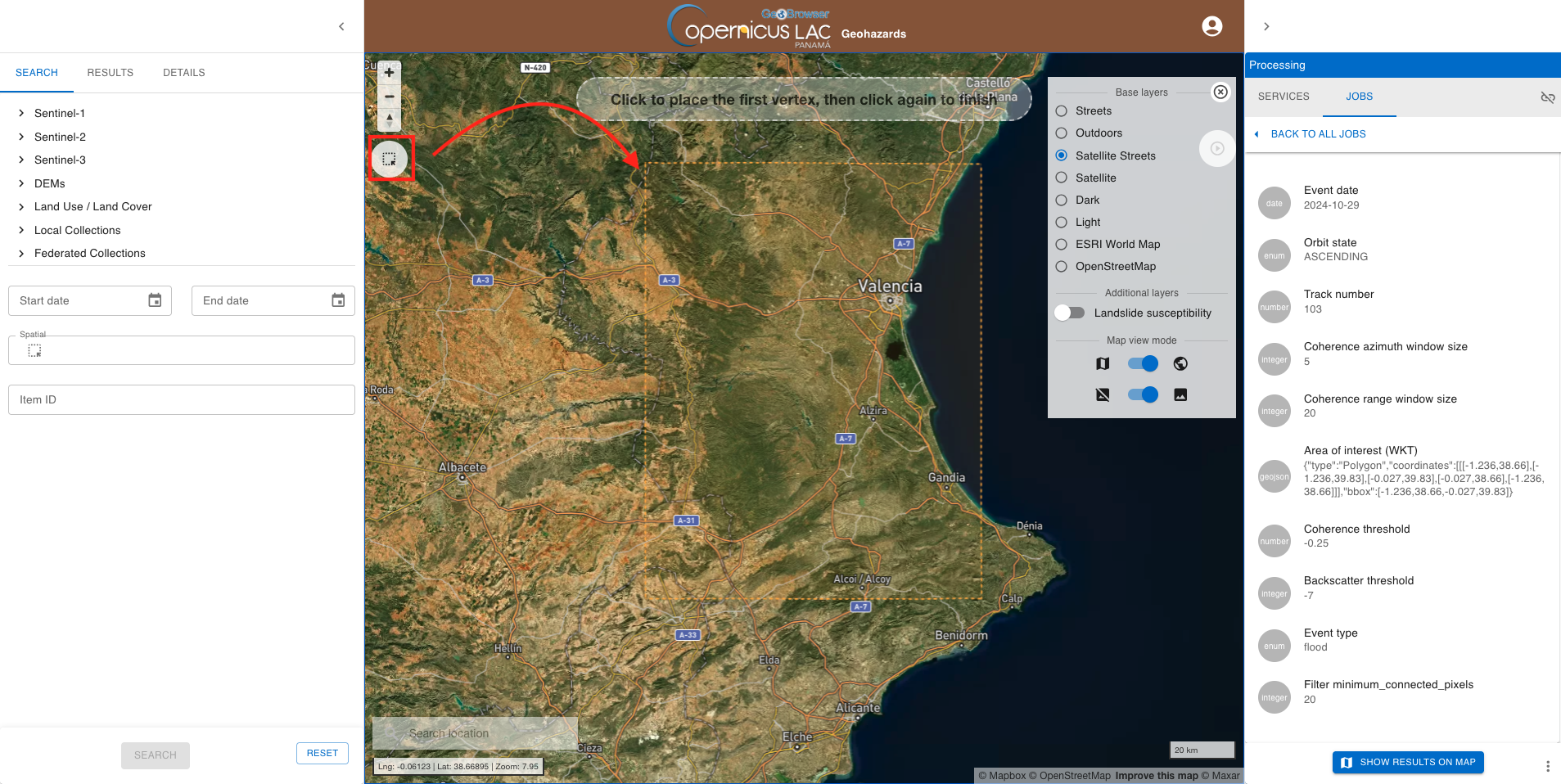1561x784 pixels.
Task: Open the SERVICES tab
Action: pos(1283,97)
